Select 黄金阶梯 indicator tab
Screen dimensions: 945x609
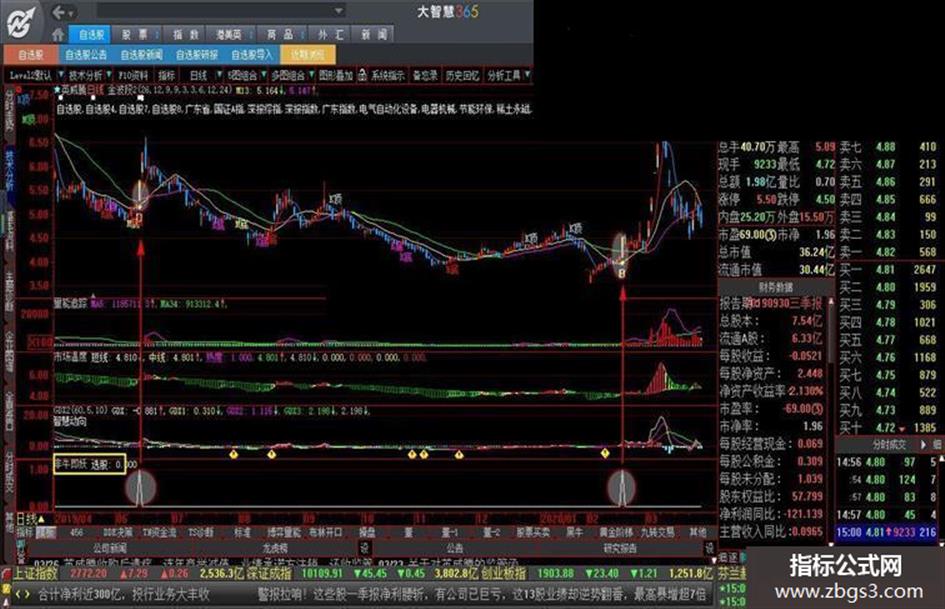pyautogui.click(x=615, y=532)
